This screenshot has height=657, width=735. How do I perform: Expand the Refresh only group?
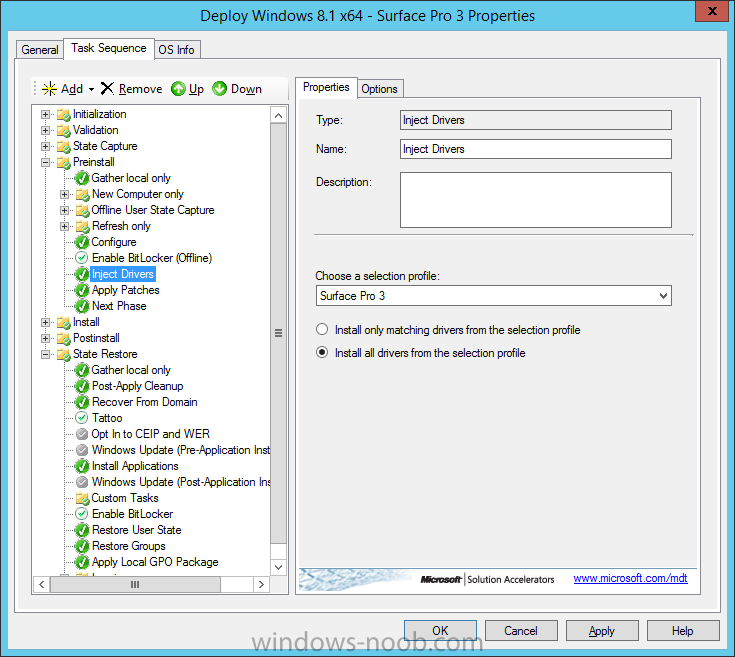tap(64, 226)
